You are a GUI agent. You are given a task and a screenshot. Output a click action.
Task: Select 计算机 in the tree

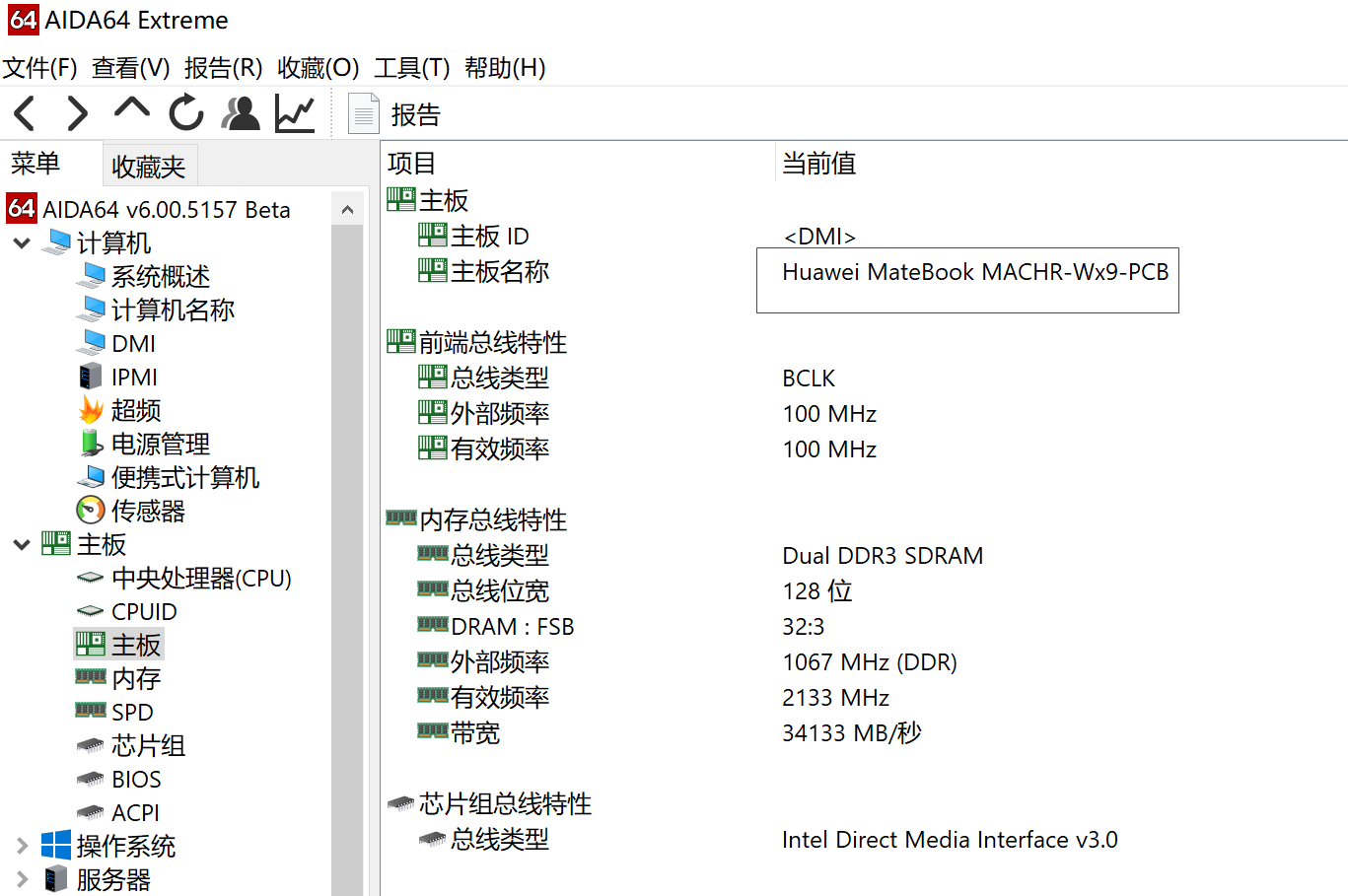pyautogui.click(x=97, y=242)
